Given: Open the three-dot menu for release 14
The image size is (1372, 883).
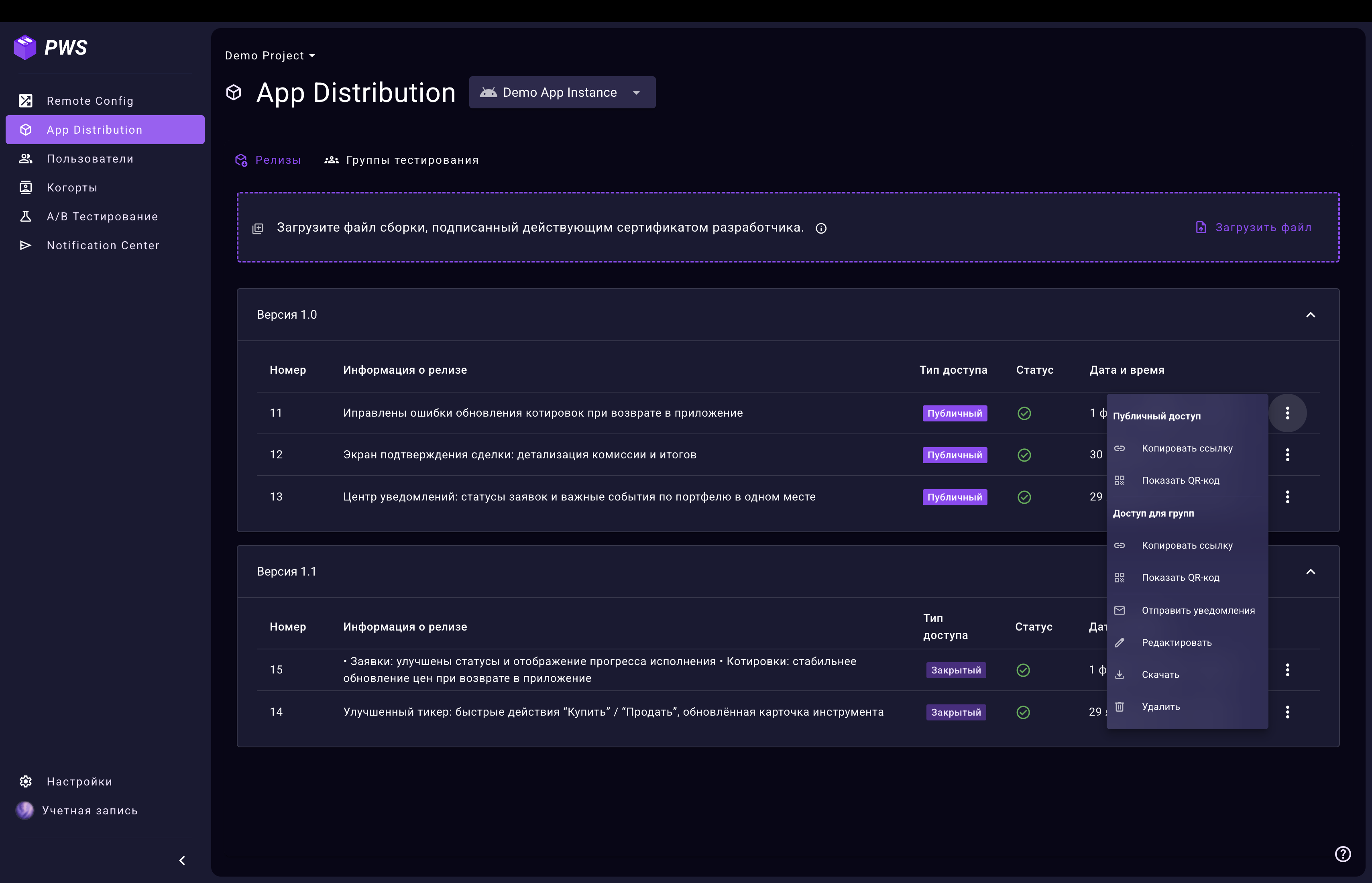Looking at the screenshot, I should 1287,712.
